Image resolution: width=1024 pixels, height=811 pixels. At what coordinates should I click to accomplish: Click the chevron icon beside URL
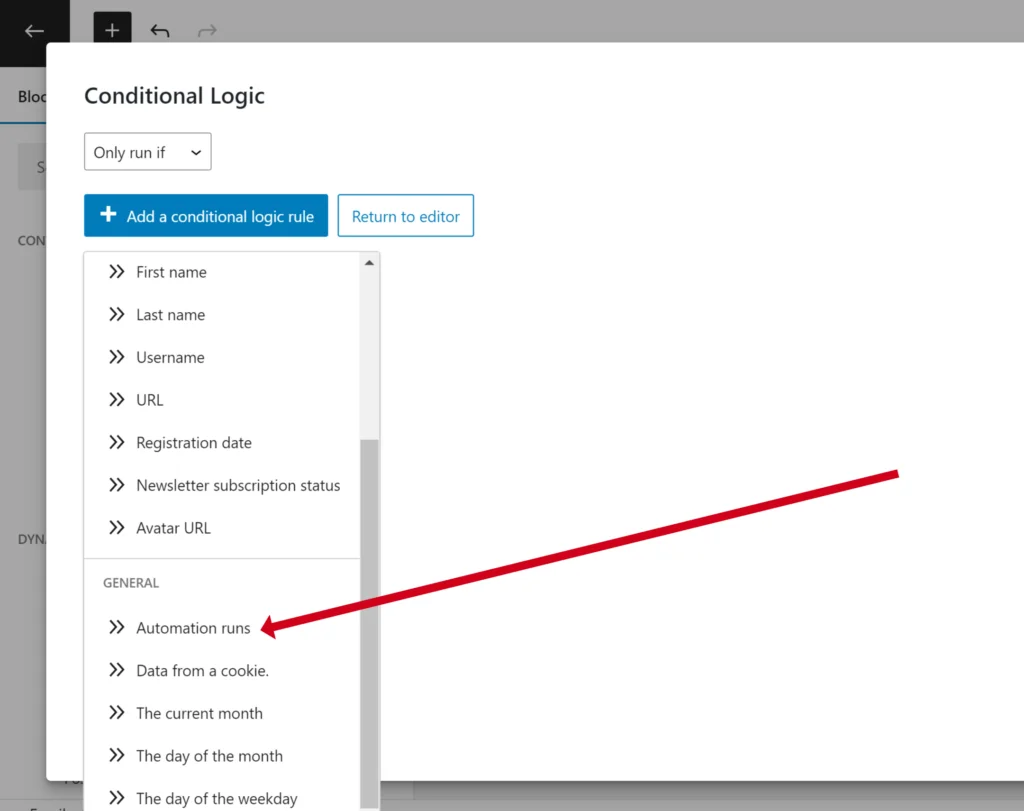click(117, 400)
